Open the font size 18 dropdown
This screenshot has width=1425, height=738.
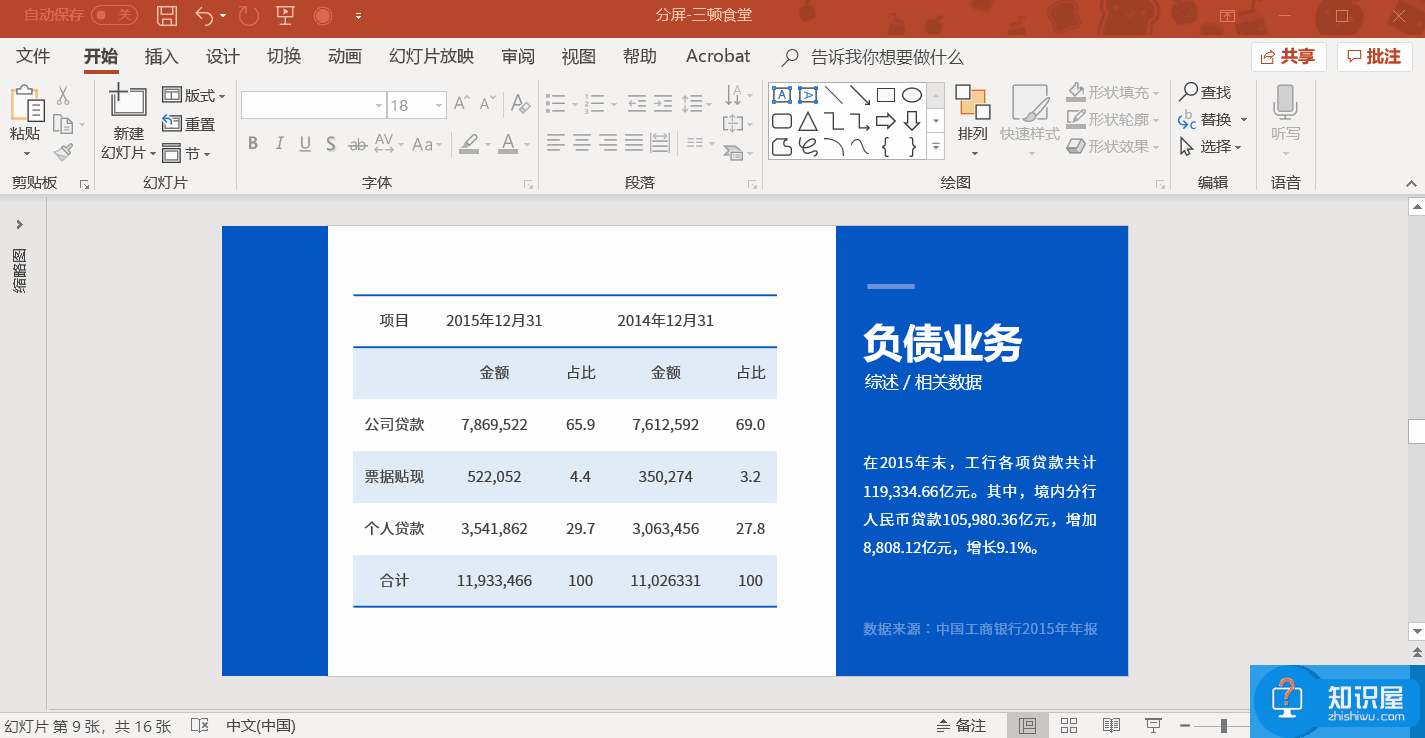pos(439,105)
